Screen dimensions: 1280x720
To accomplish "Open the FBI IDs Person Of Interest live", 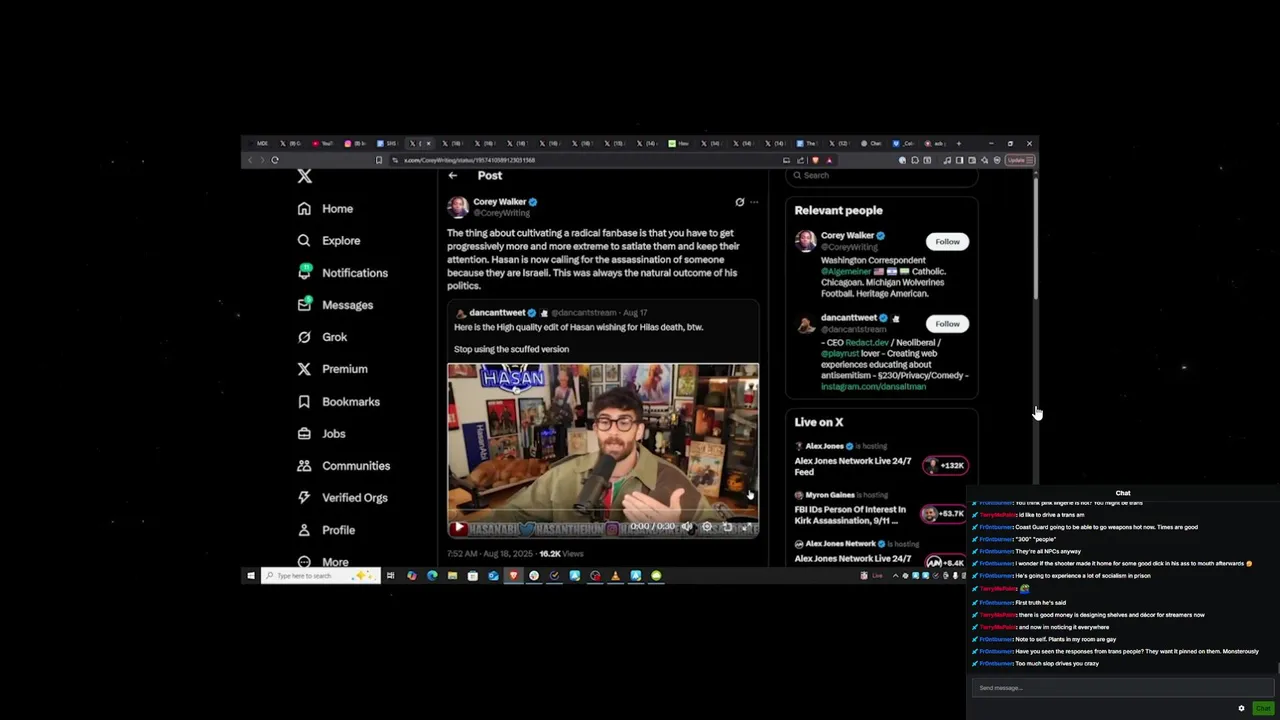I will point(850,515).
